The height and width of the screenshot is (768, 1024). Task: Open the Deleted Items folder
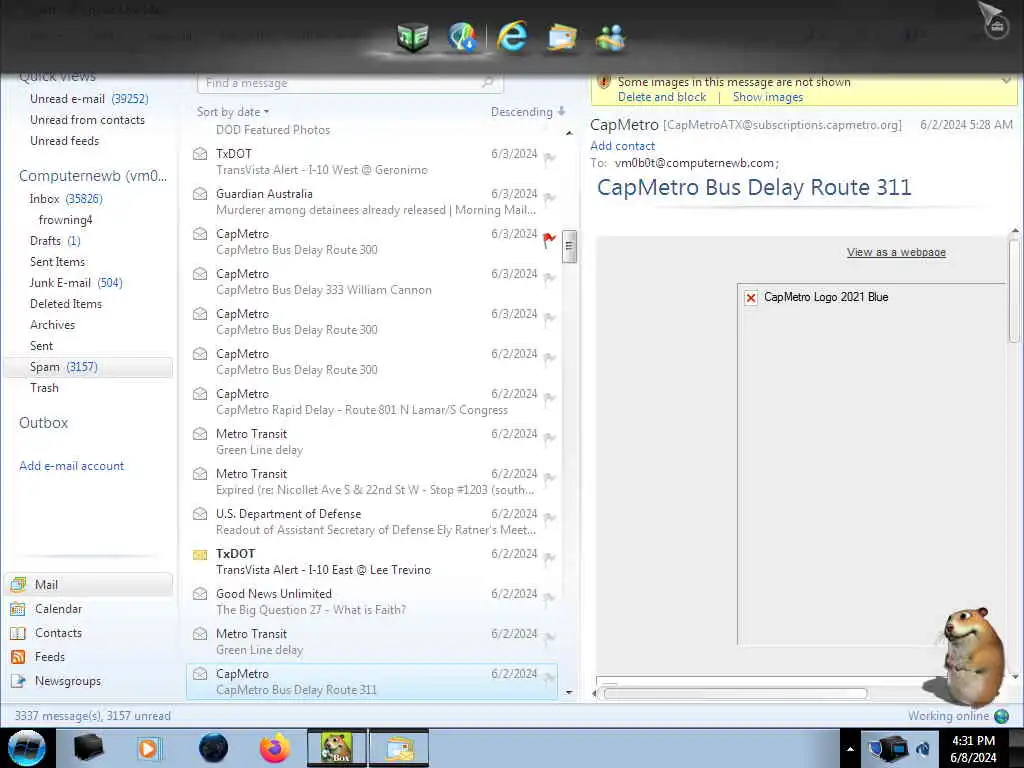[65, 304]
